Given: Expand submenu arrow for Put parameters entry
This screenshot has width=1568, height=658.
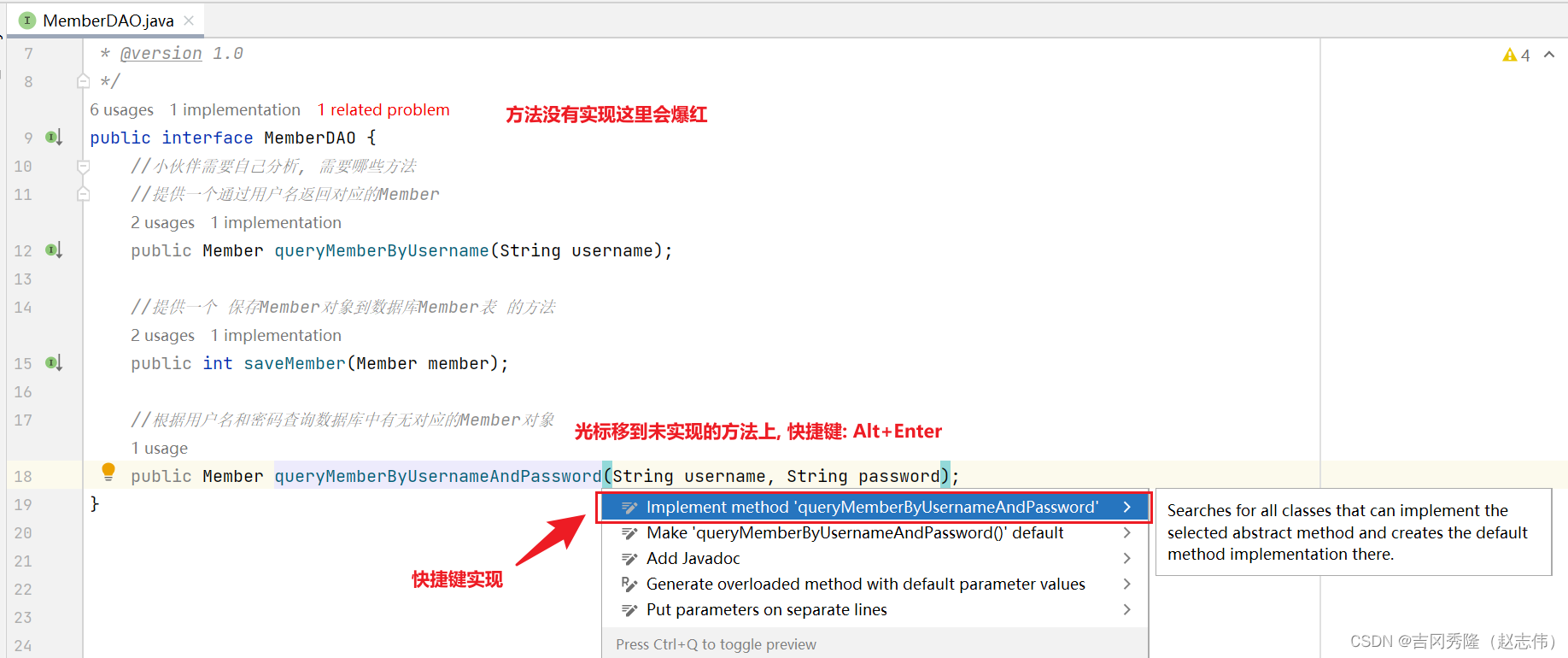Looking at the screenshot, I should coord(1127,609).
